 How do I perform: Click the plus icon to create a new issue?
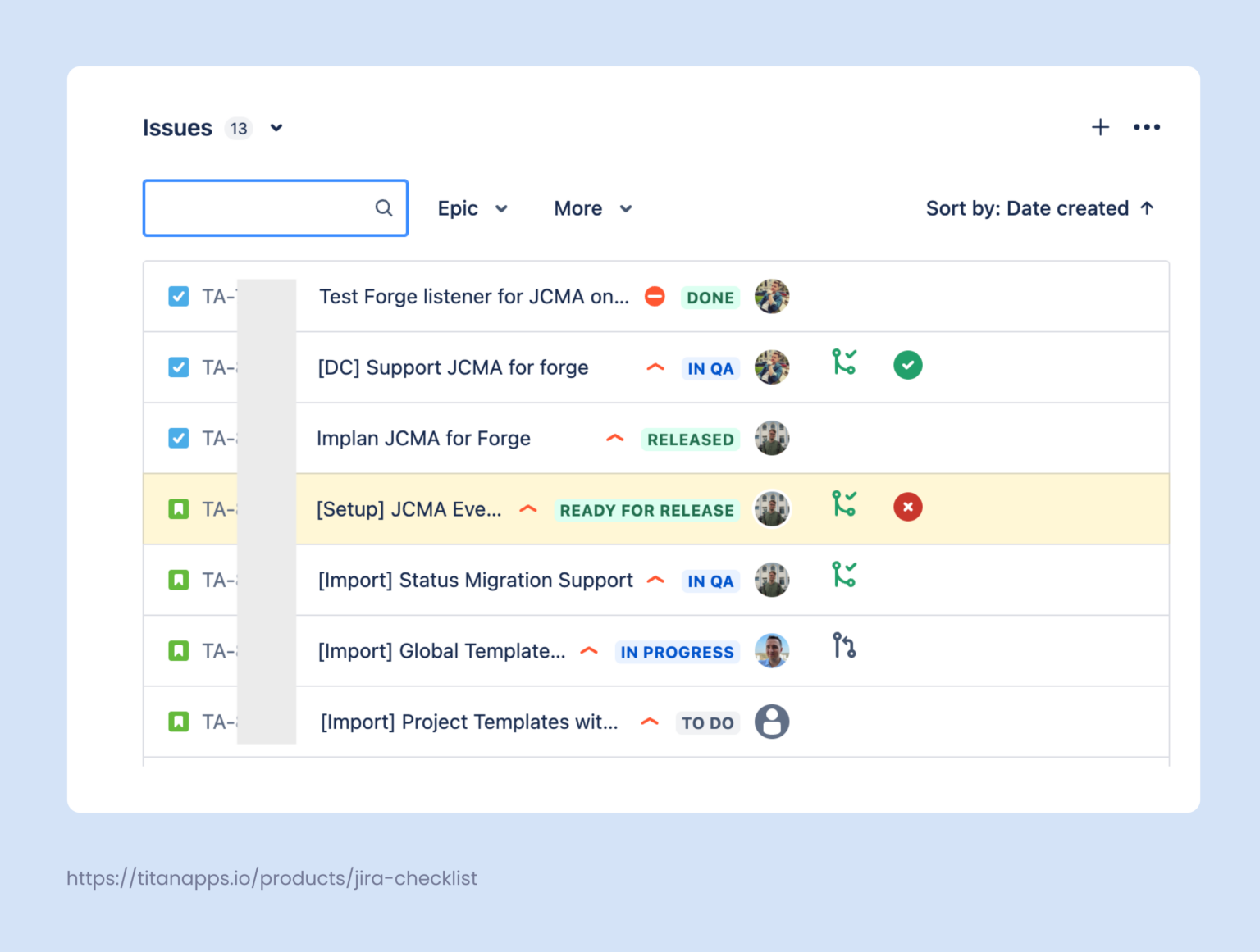coord(1100,127)
